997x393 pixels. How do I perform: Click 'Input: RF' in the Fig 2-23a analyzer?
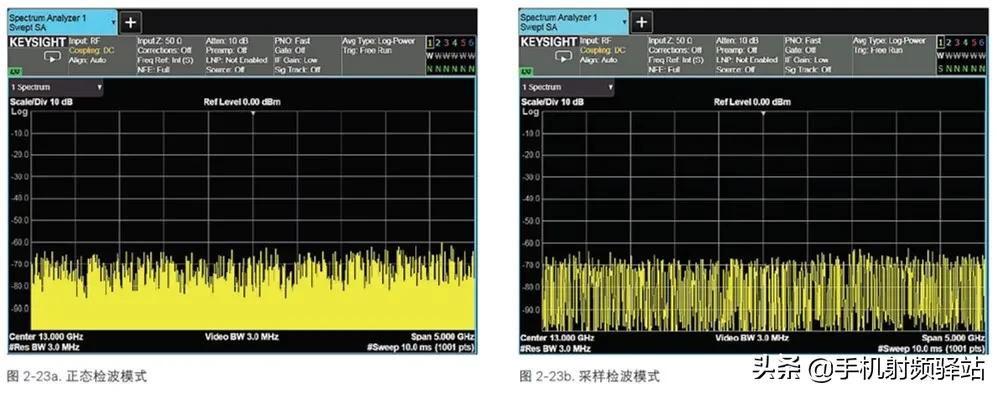pyautogui.click(x=86, y=41)
